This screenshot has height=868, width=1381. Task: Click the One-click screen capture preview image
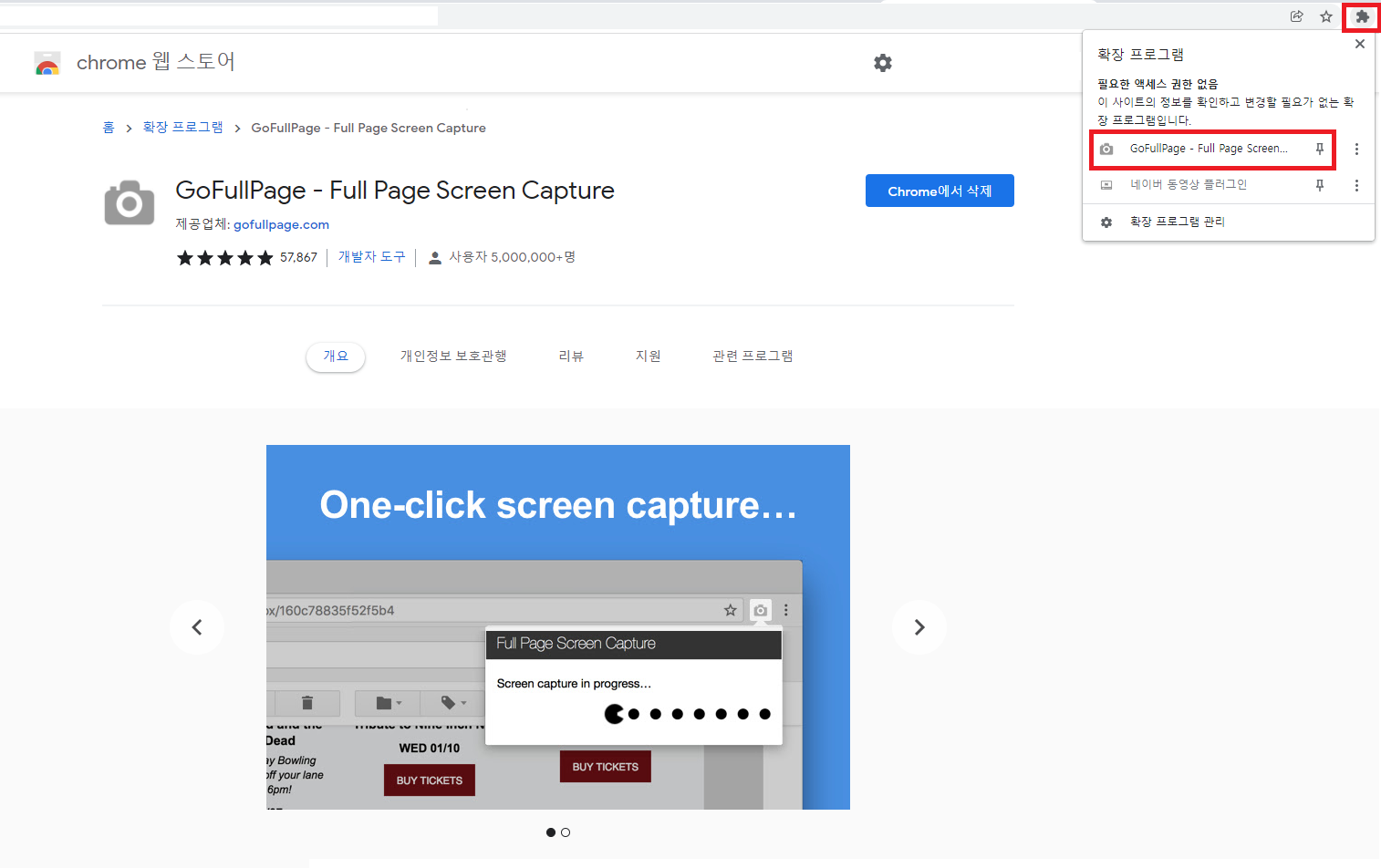[x=558, y=627]
